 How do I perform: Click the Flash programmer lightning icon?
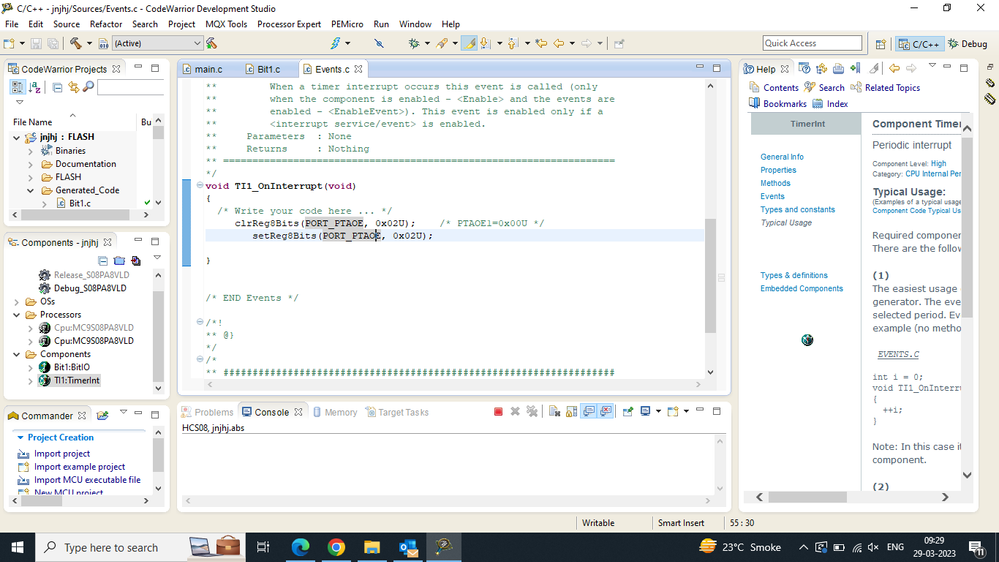336,43
